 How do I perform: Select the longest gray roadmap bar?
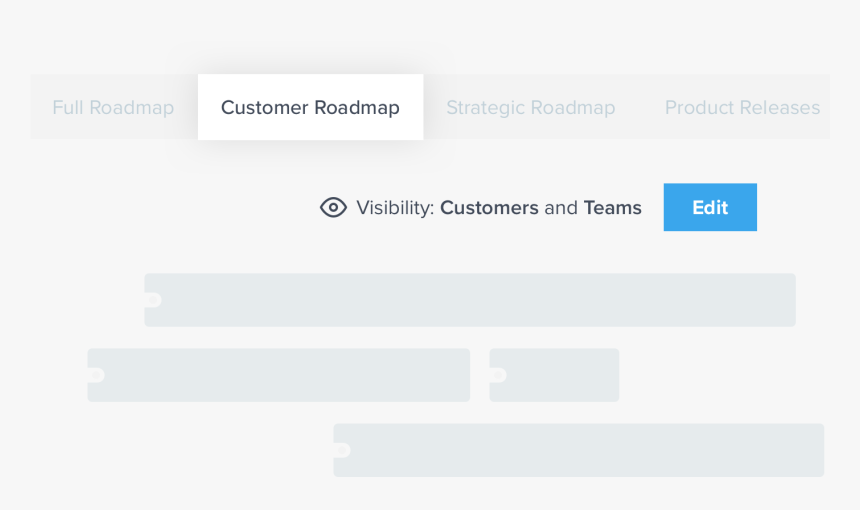pyautogui.click(x=470, y=300)
